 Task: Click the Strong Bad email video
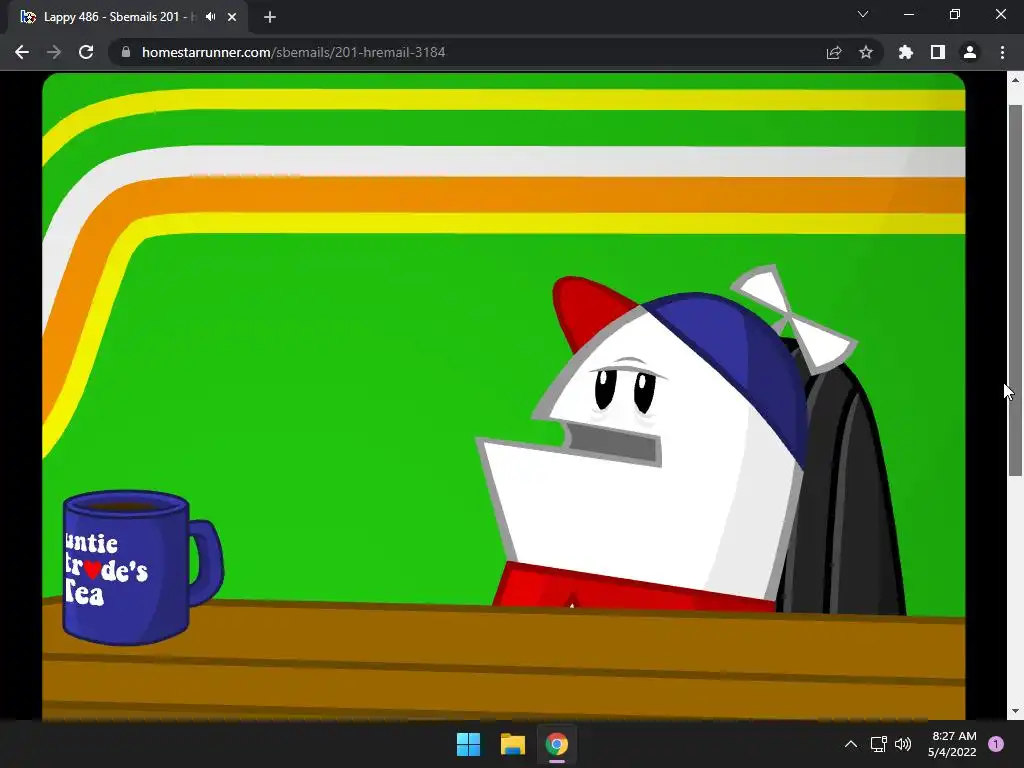[x=504, y=396]
